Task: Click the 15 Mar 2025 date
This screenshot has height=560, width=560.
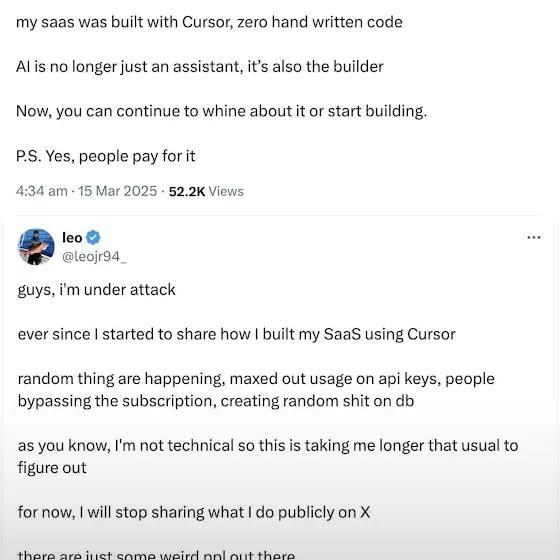Action: pyautogui.click(x=118, y=191)
